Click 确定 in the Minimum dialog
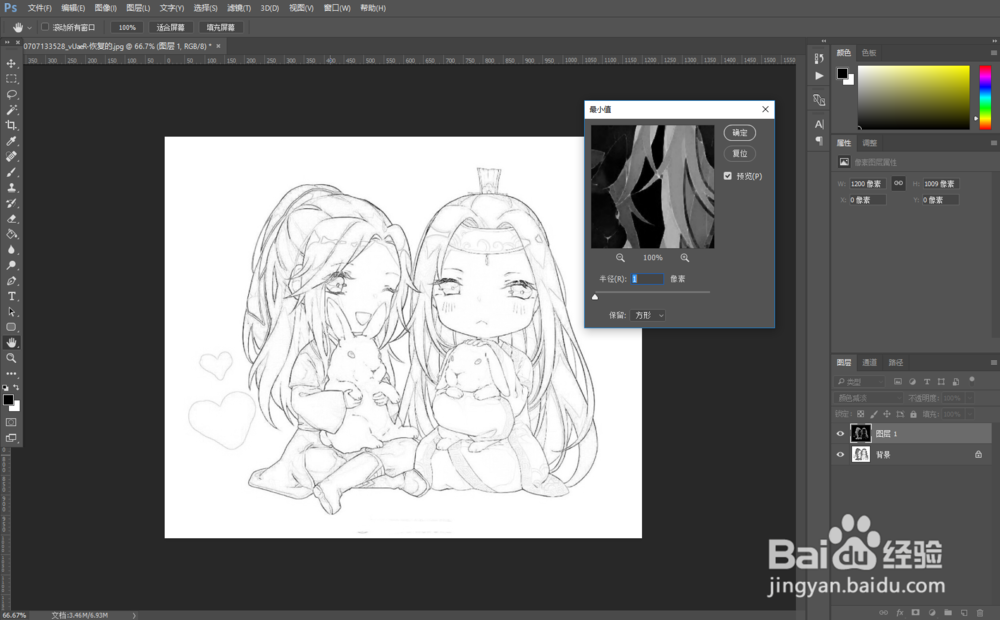The width and height of the screenshot is (1000, 620). pyautogui.click(x=740, y=133)
